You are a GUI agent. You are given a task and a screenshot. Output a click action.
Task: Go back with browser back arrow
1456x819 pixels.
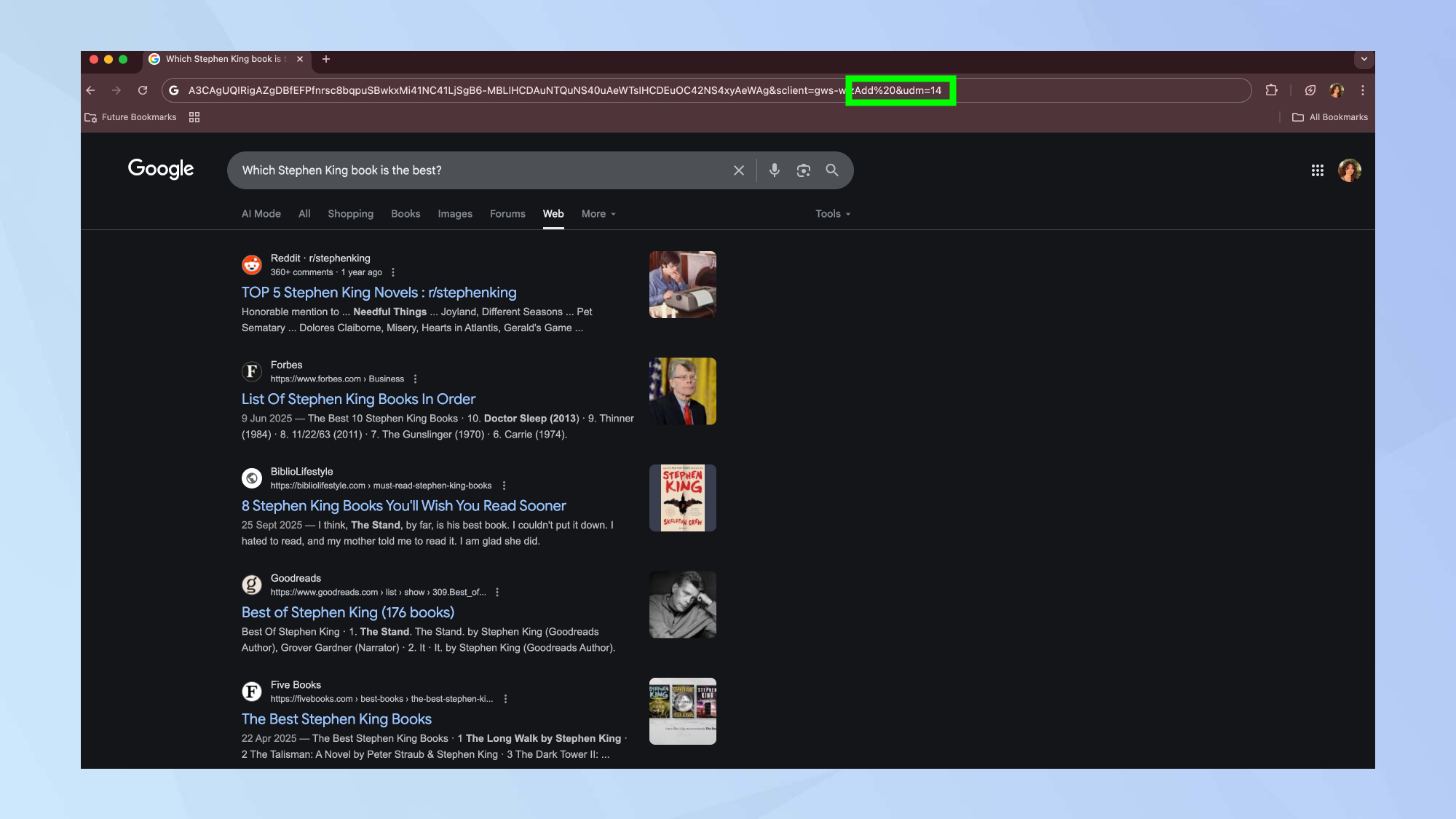[90, 90]
